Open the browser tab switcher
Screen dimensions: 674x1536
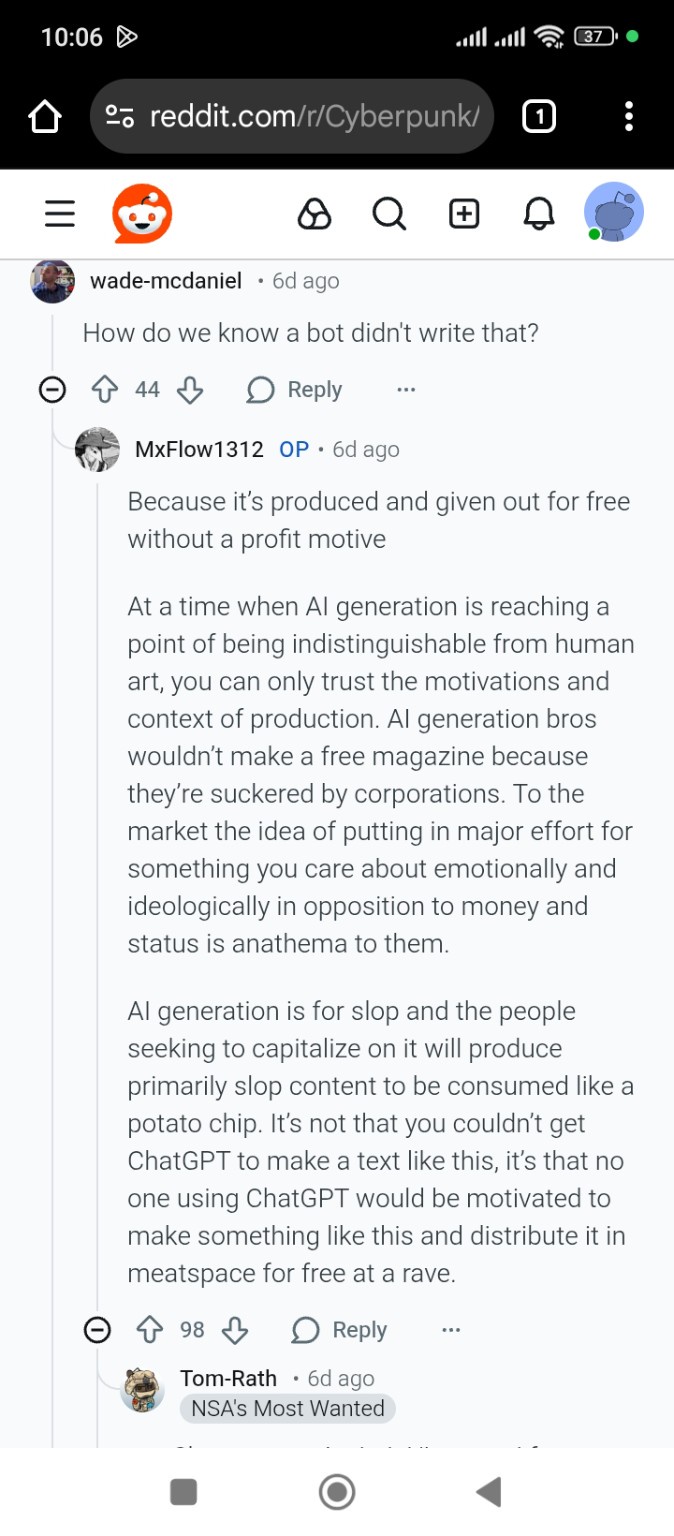pos(539,117)
